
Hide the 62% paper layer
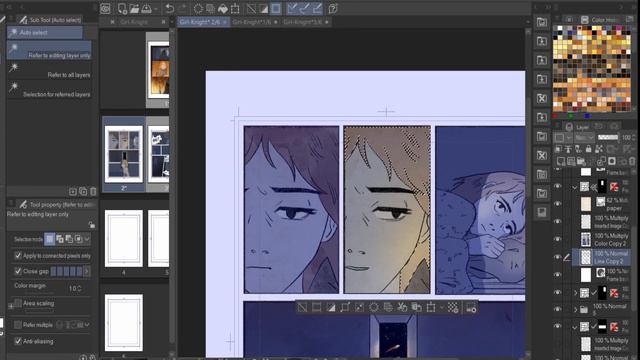(558, 204)
